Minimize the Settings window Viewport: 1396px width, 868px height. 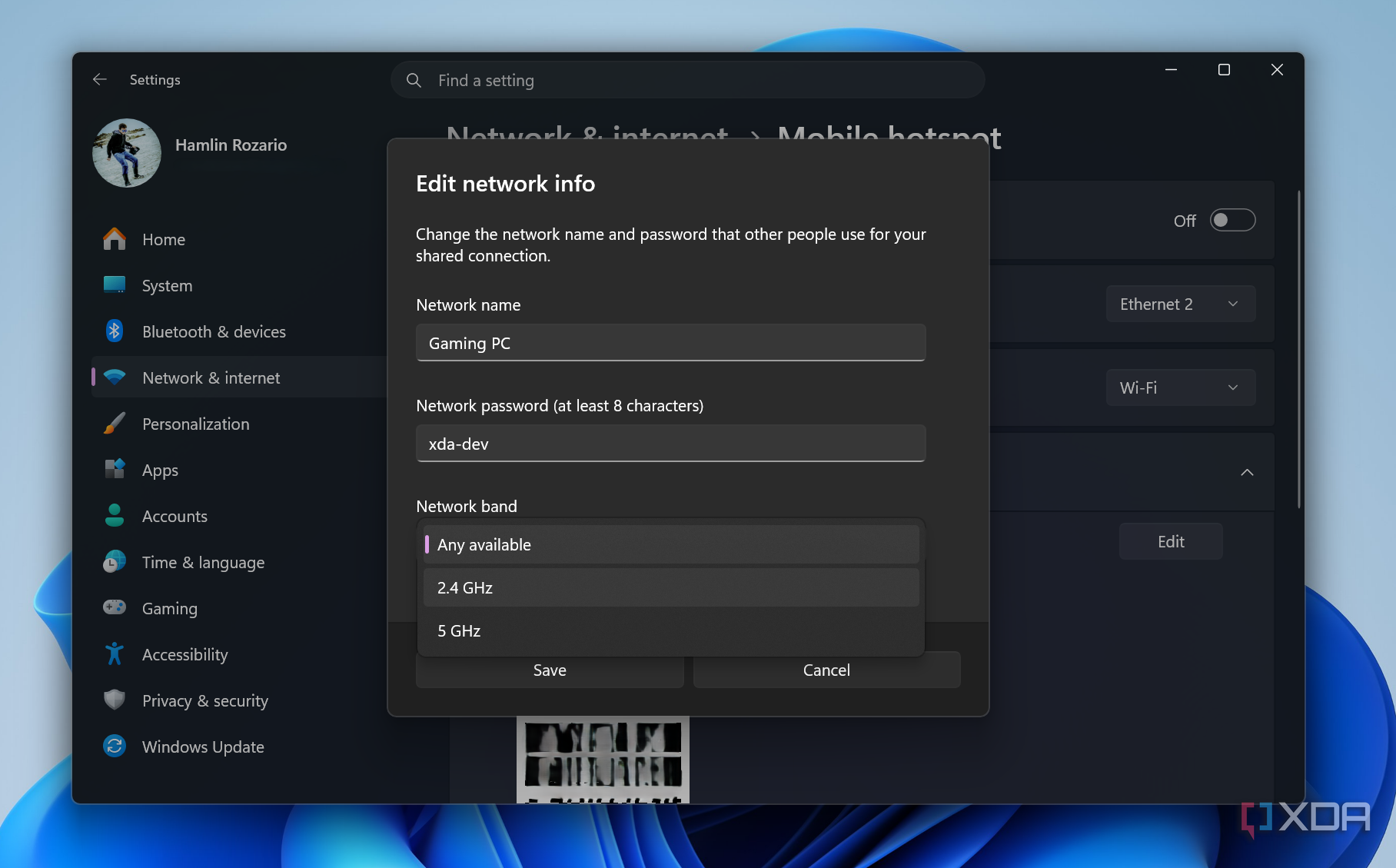click(x=1171, y=70)
